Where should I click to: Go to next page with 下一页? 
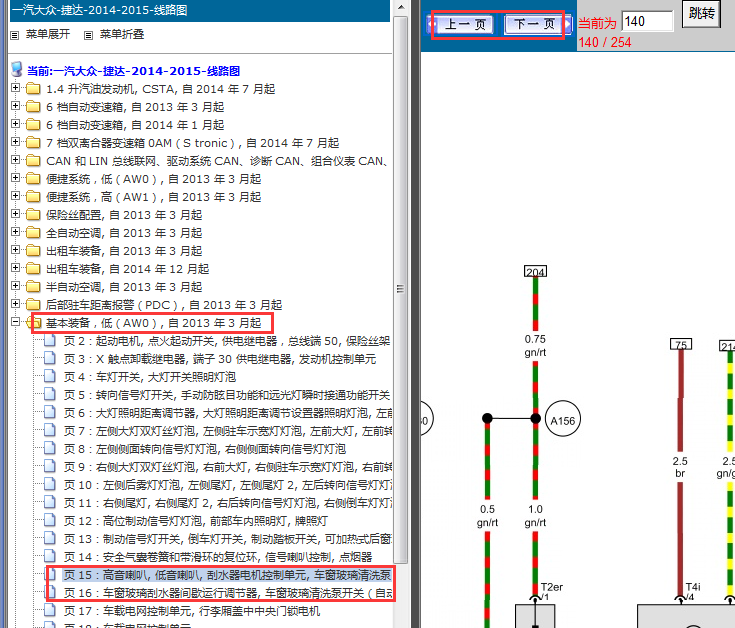(534, 24)
